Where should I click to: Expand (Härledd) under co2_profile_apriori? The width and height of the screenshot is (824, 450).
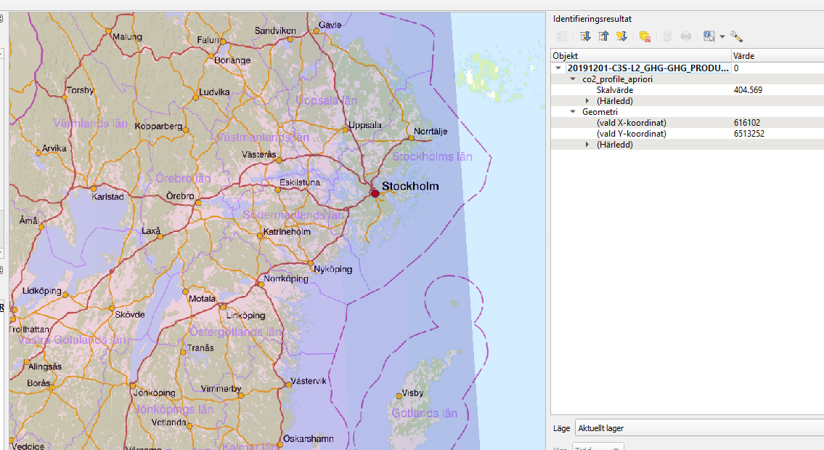[588, 101]
